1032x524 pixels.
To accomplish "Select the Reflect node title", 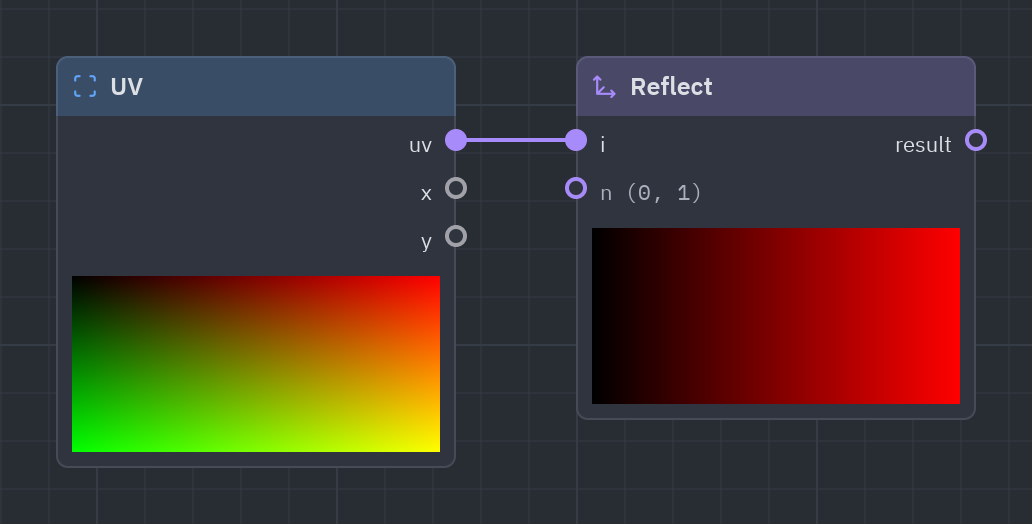I will [671, 86].
